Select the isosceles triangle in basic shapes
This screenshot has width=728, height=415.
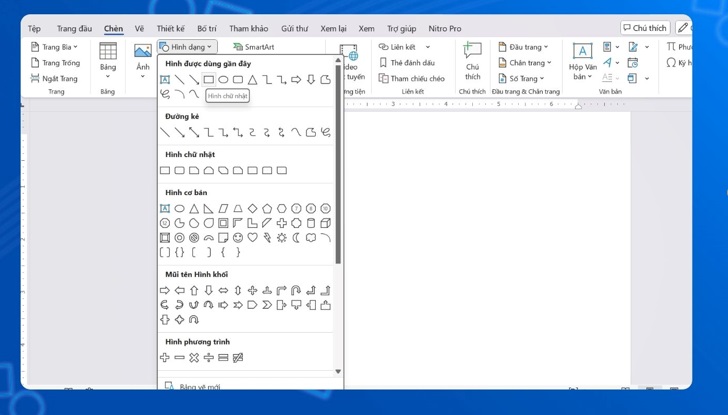tap(194, 209)
